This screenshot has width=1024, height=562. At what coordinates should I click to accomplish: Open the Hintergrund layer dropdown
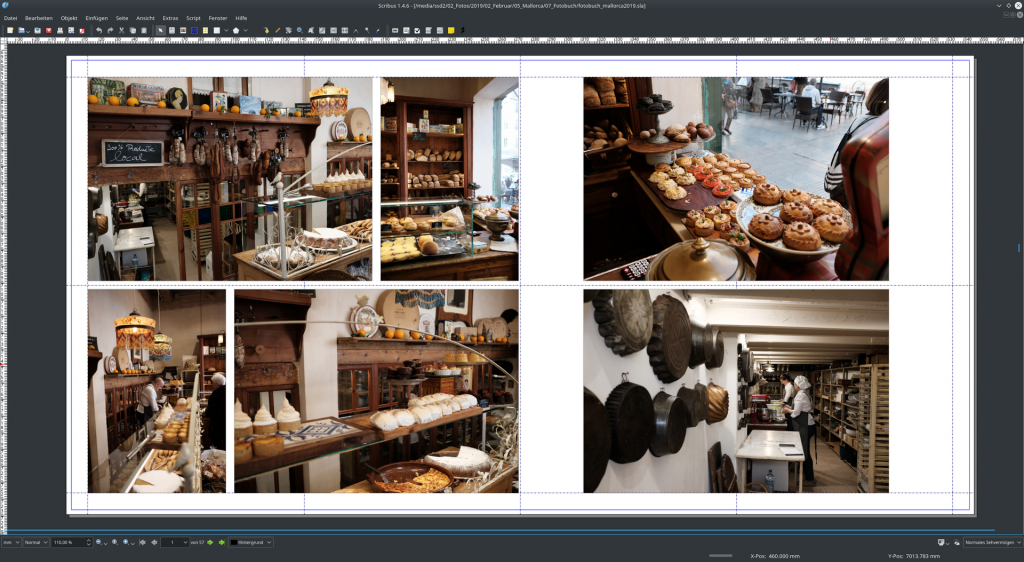point(251,542)
